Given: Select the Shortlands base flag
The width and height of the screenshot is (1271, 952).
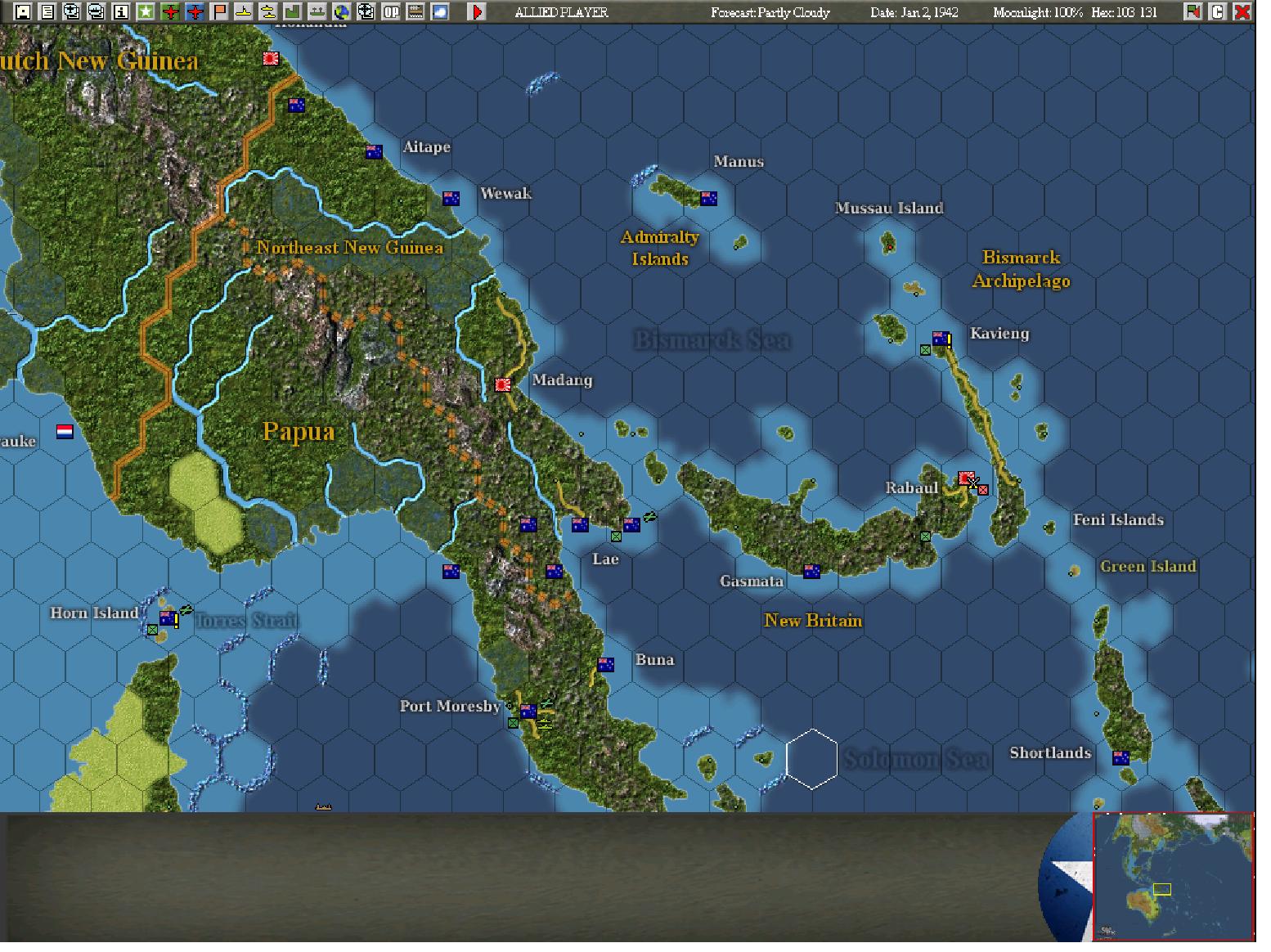Looking at the screenshot, I should pyautogui.click(x=1121, y=757).
